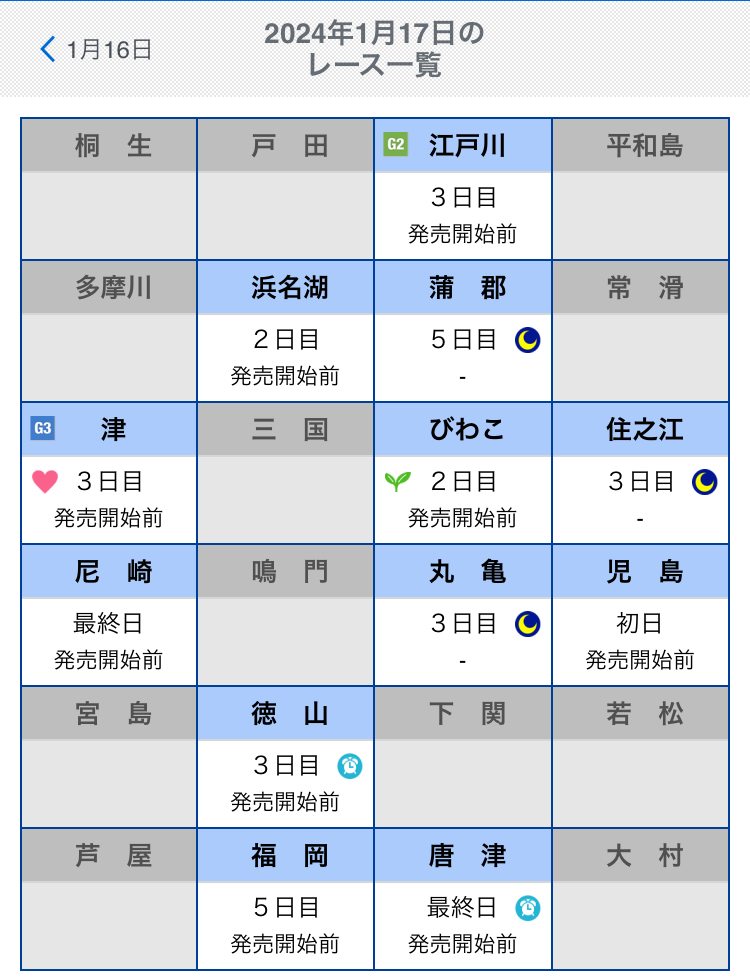Screen dimensions: 750x980
Task: Open the 福岡 5日目 race details cell
Action: pos(286,925)
